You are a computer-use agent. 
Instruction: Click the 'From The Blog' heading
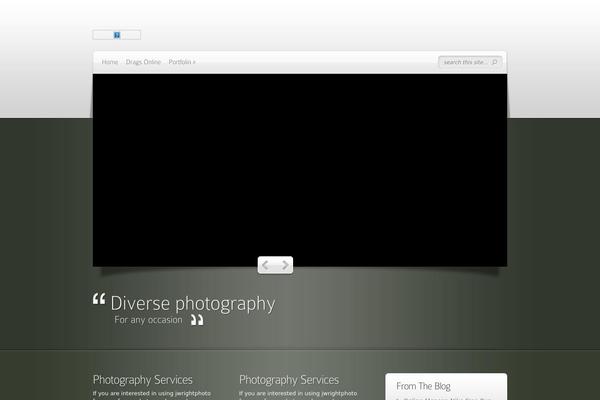(423, 386)
